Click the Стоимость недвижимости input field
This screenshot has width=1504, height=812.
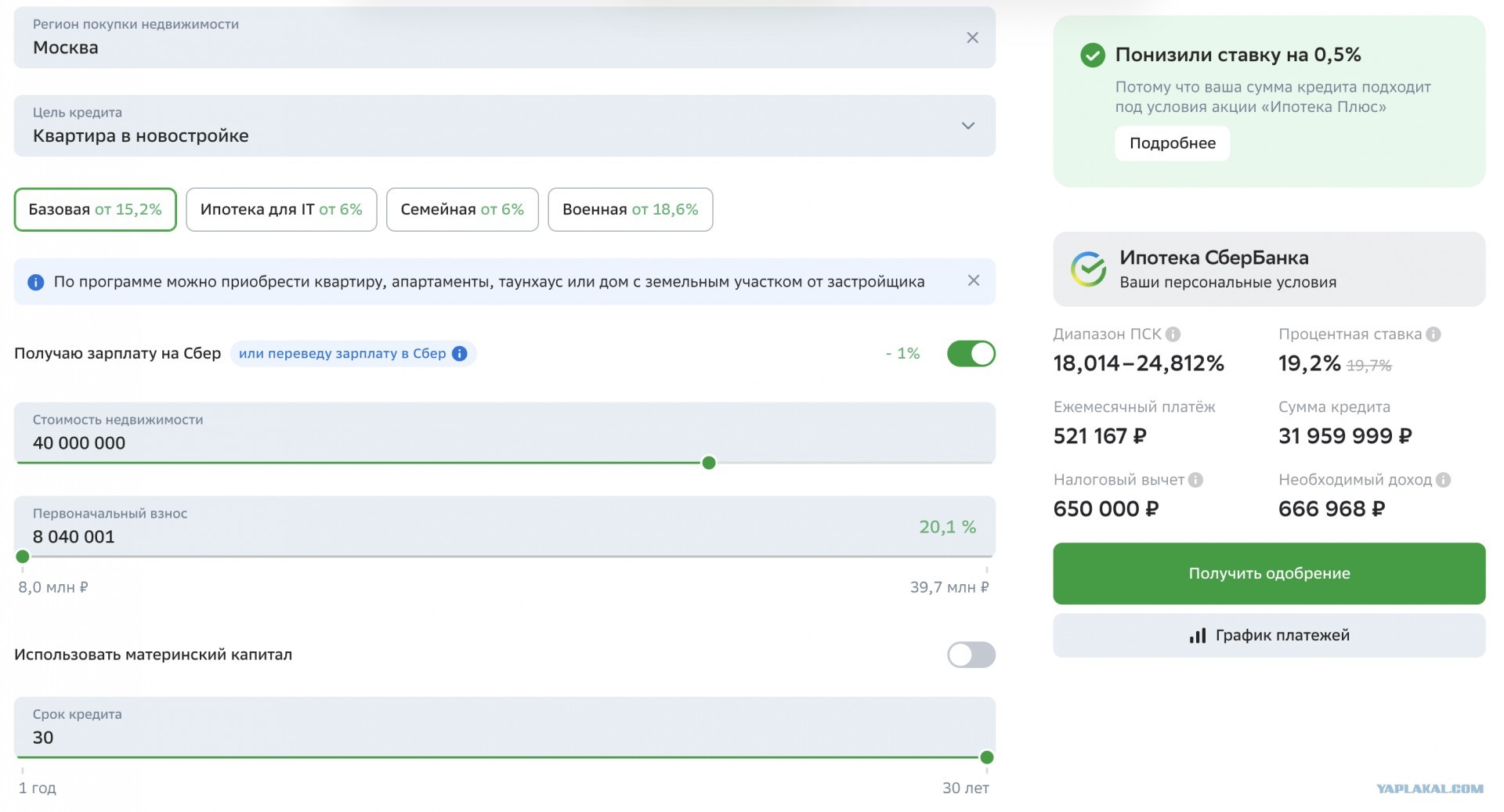click(504, 432)
